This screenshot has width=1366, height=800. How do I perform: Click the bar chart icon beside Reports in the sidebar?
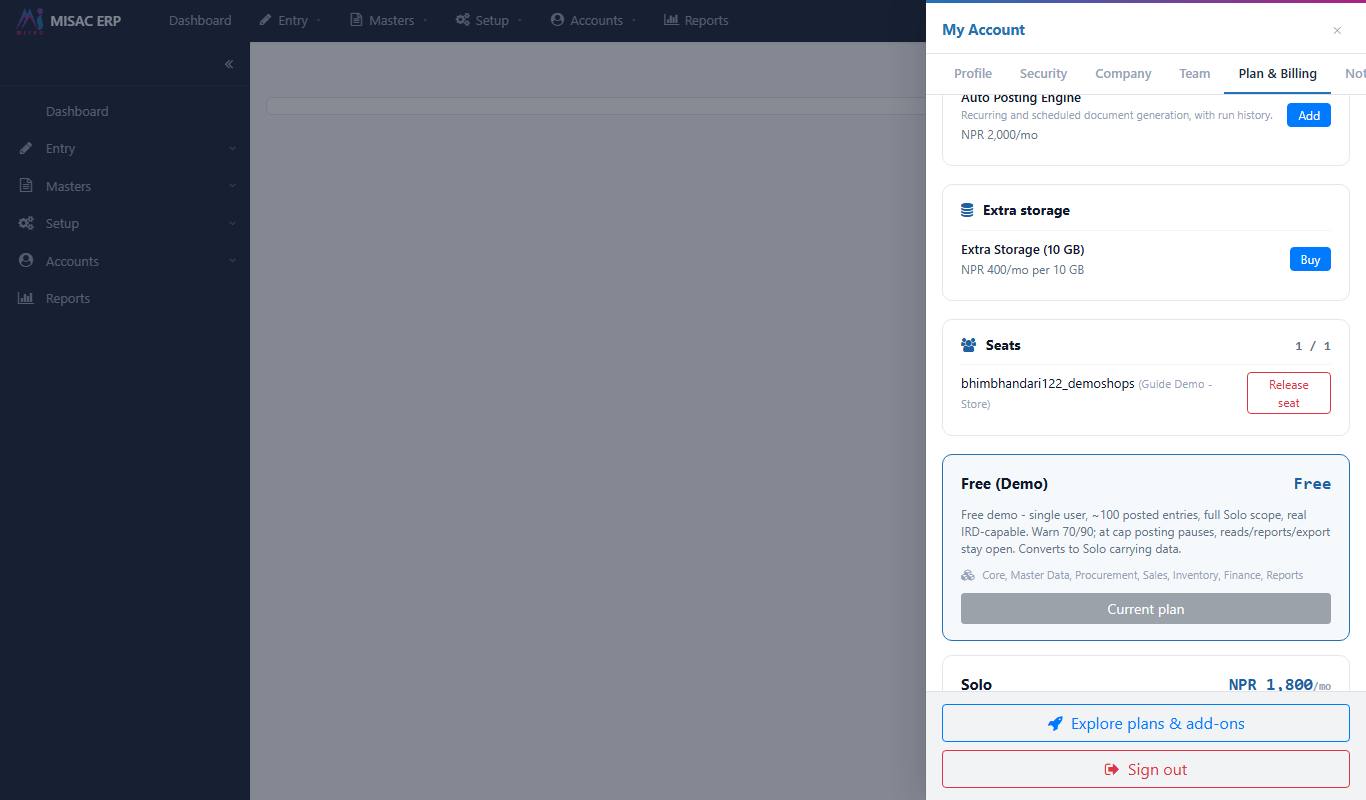(26, 298)
